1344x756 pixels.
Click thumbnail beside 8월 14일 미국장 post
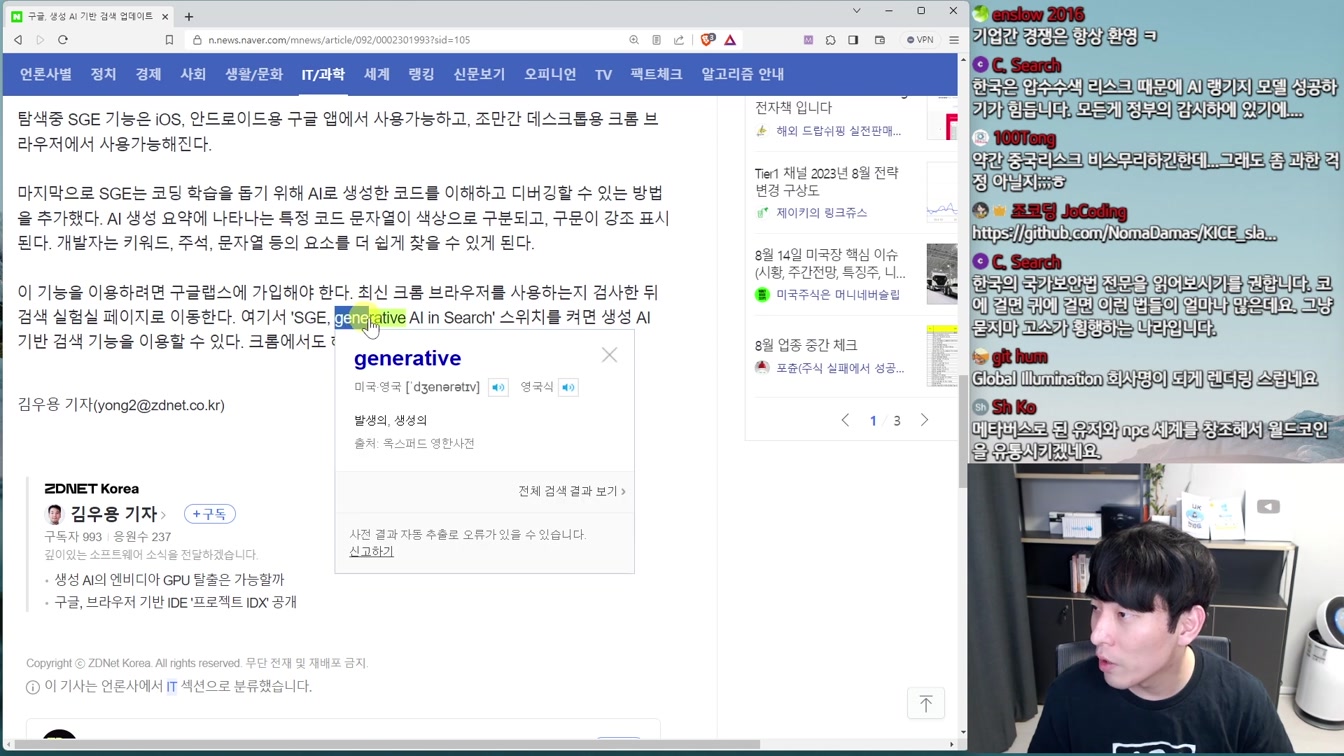pos(942,273)
